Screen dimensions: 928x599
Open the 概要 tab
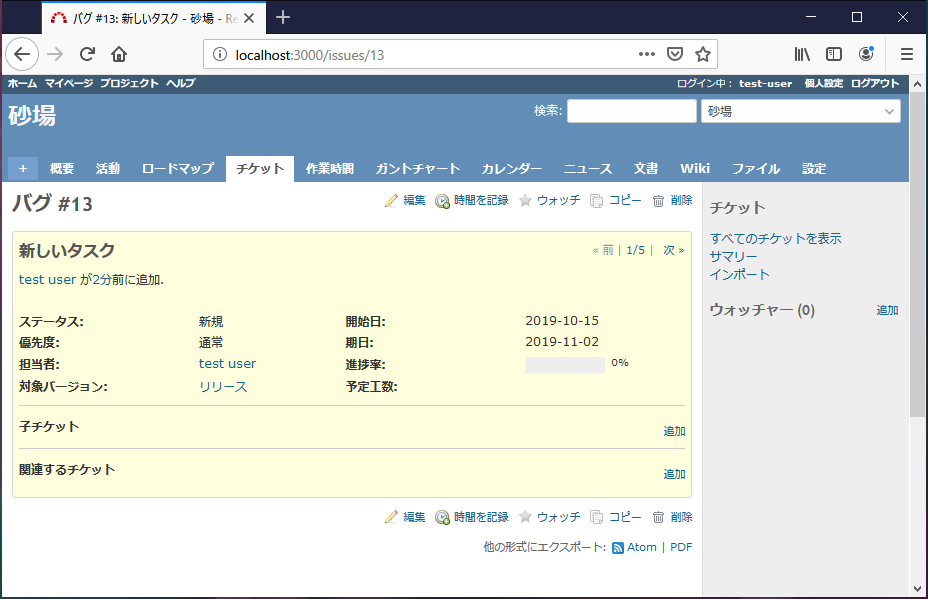pos(62,169)
